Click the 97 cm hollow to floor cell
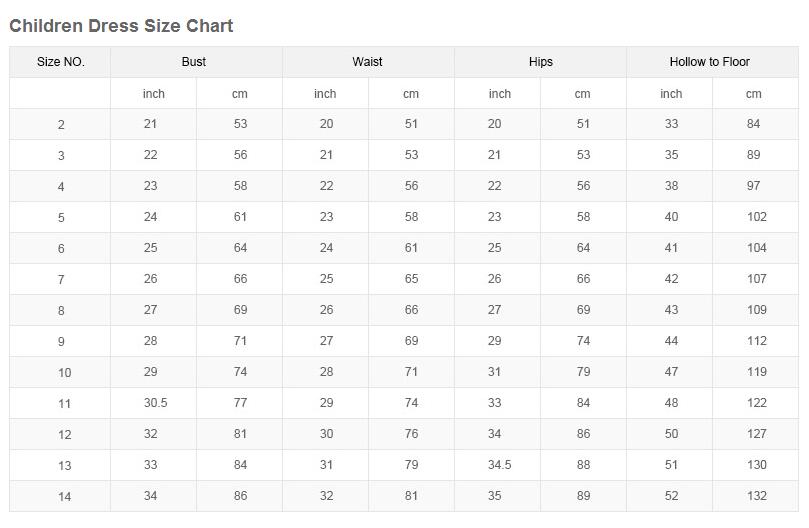Image resolution: width=809 pixels, height=528 pixels. (753, 186)
